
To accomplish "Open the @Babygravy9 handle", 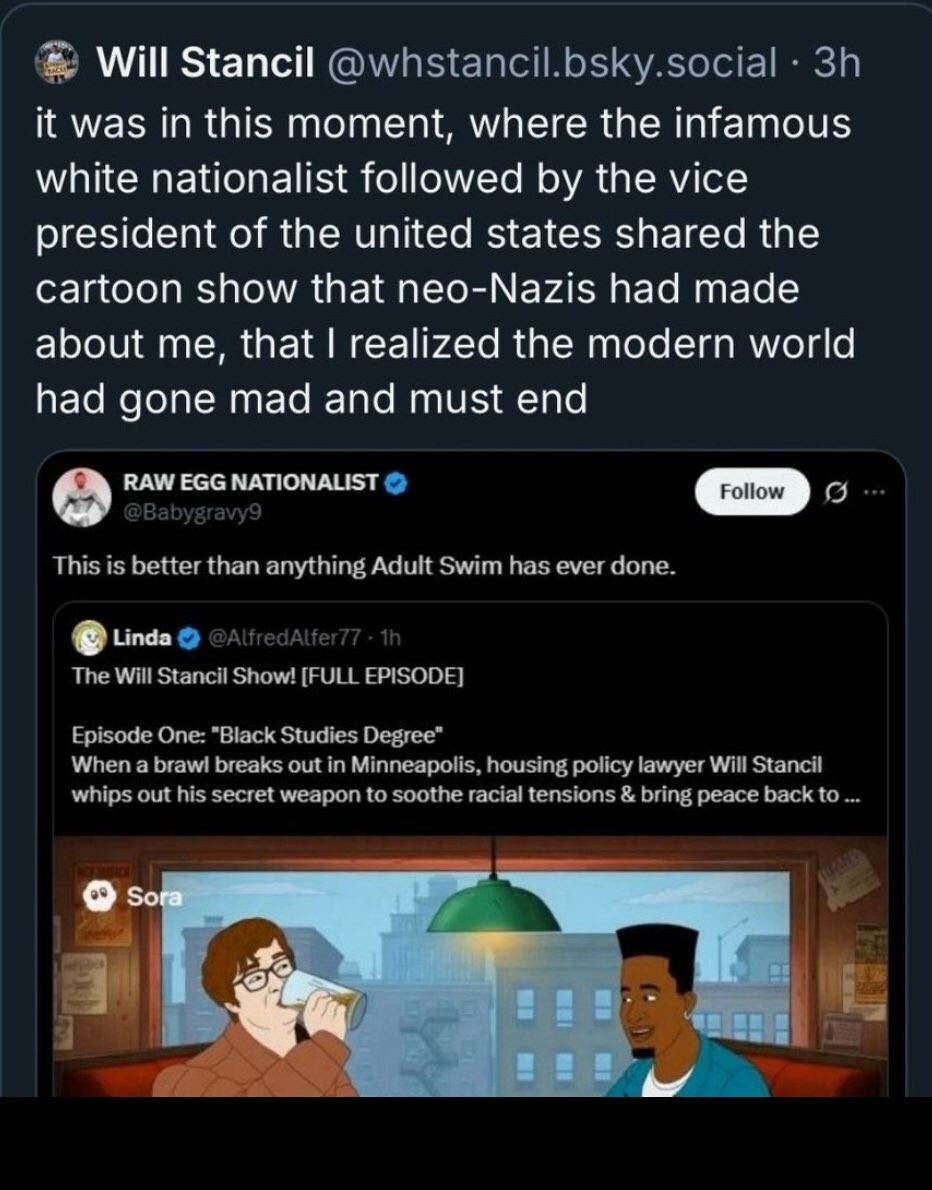I will [190, 514].
